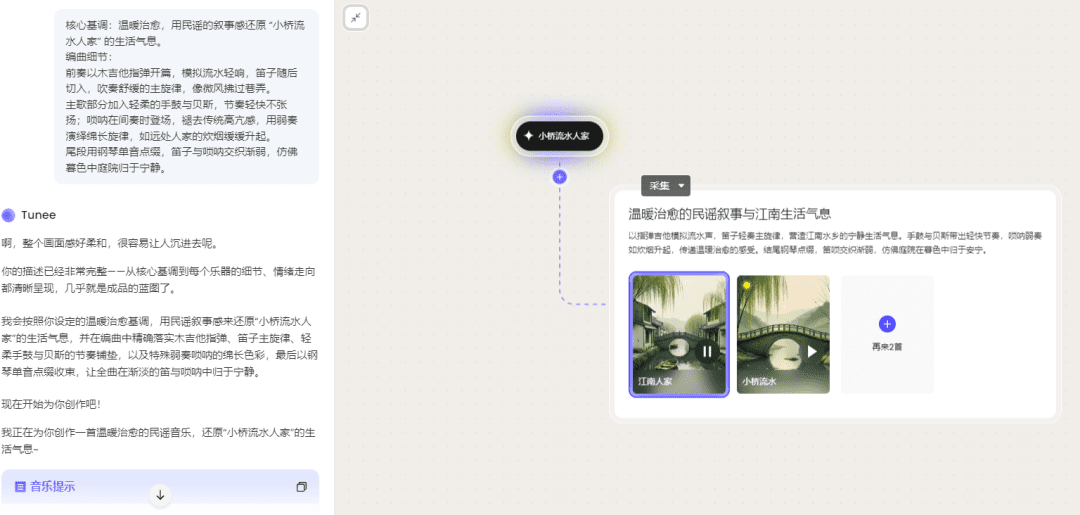Play the 小桥流水 track
Screen dimensions: 1080x515
tap(812, 351)
